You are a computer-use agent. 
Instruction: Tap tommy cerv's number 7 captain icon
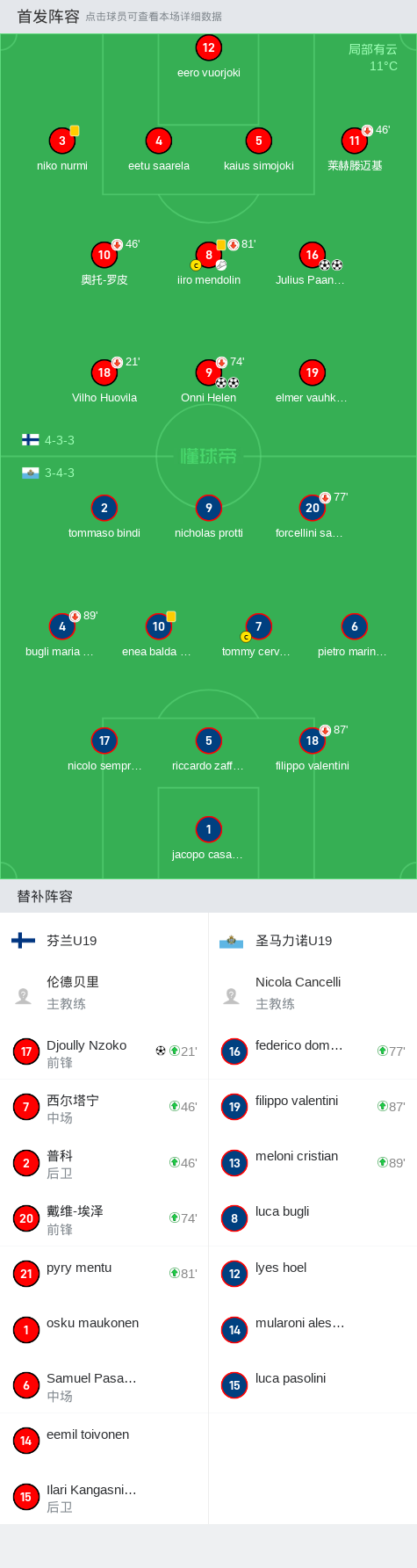click(258, 626)
